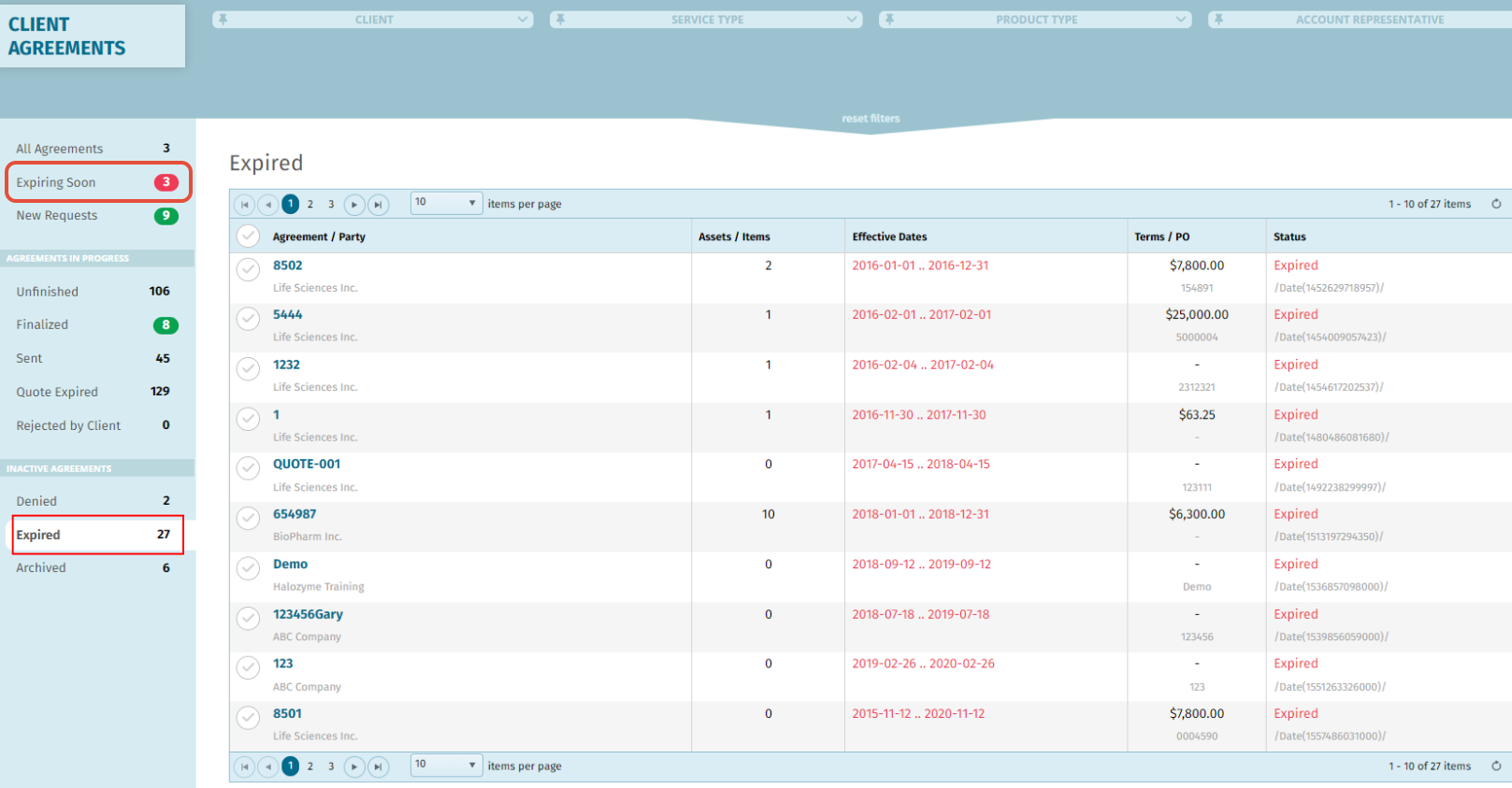Pin the Account Representative filter

(1218, 19)
